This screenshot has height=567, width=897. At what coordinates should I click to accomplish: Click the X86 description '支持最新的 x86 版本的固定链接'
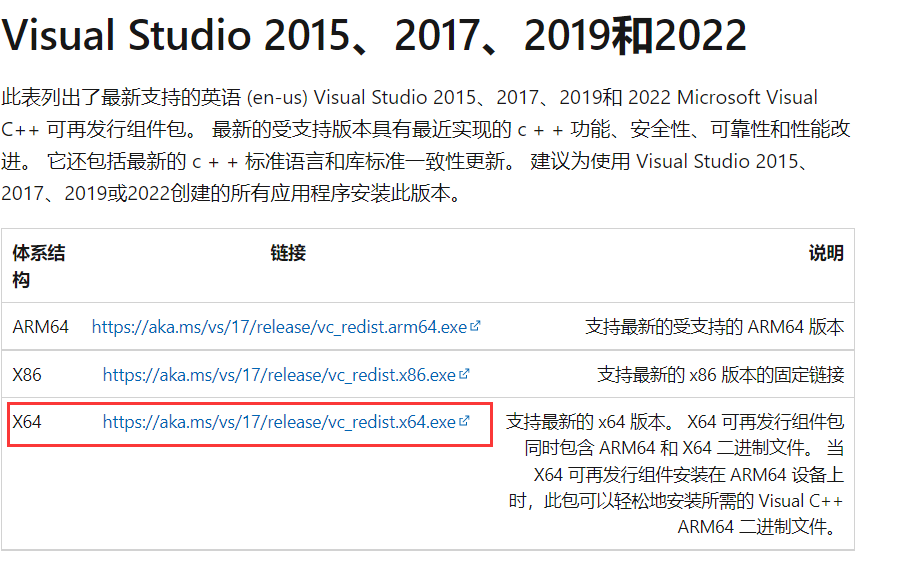[721, 375]
